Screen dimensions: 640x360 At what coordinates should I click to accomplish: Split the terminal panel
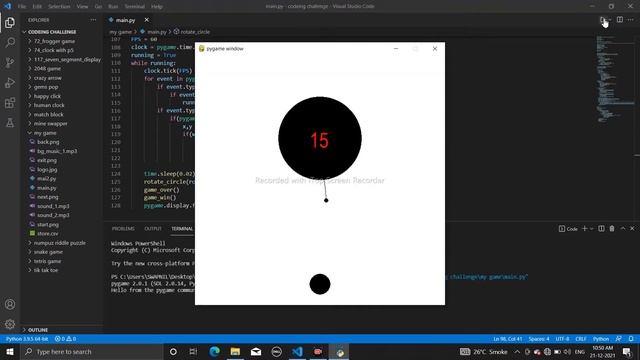(601, 229)
